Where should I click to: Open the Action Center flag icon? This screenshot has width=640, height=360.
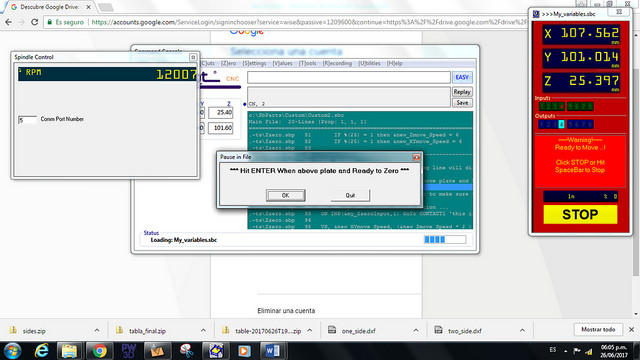(x=577, y=351)
